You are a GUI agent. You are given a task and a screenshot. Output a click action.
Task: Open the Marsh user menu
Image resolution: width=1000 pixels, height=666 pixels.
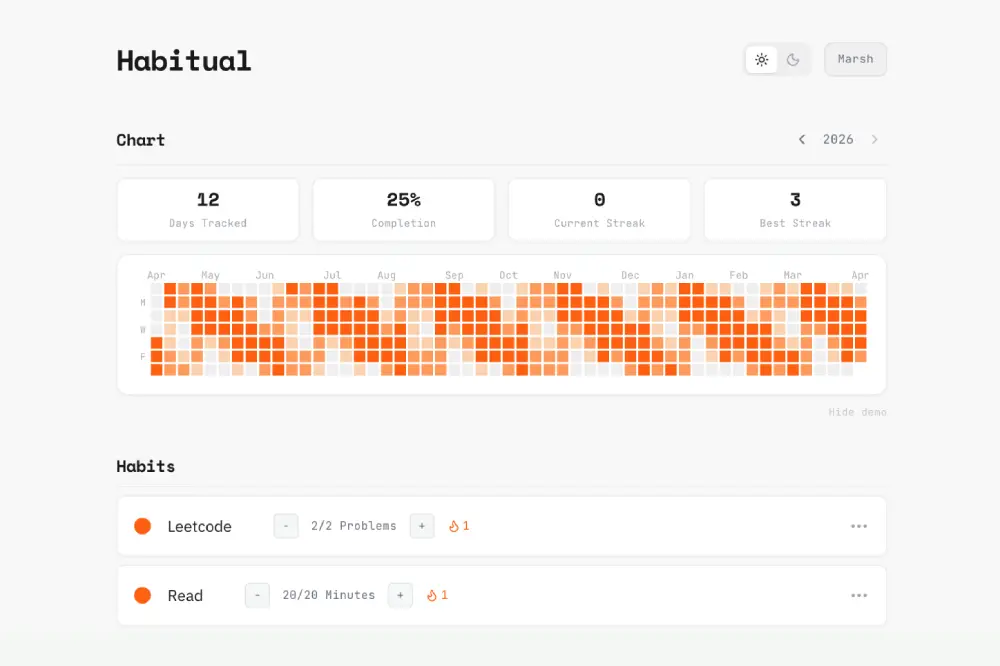[855, 60]
